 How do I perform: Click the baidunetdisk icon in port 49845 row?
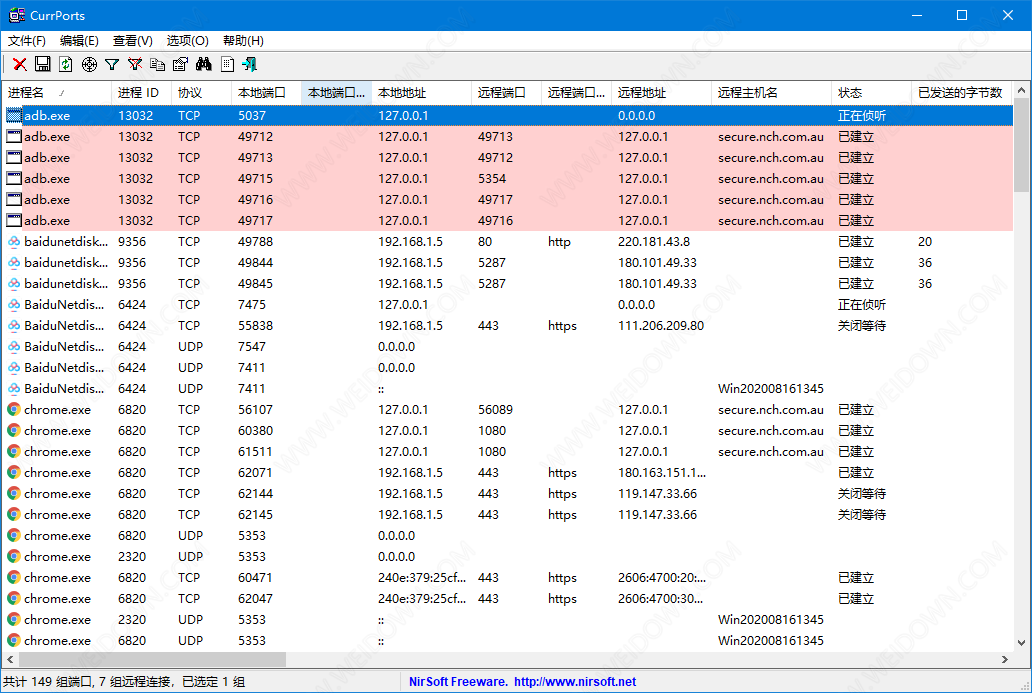[x=14, y=284]
